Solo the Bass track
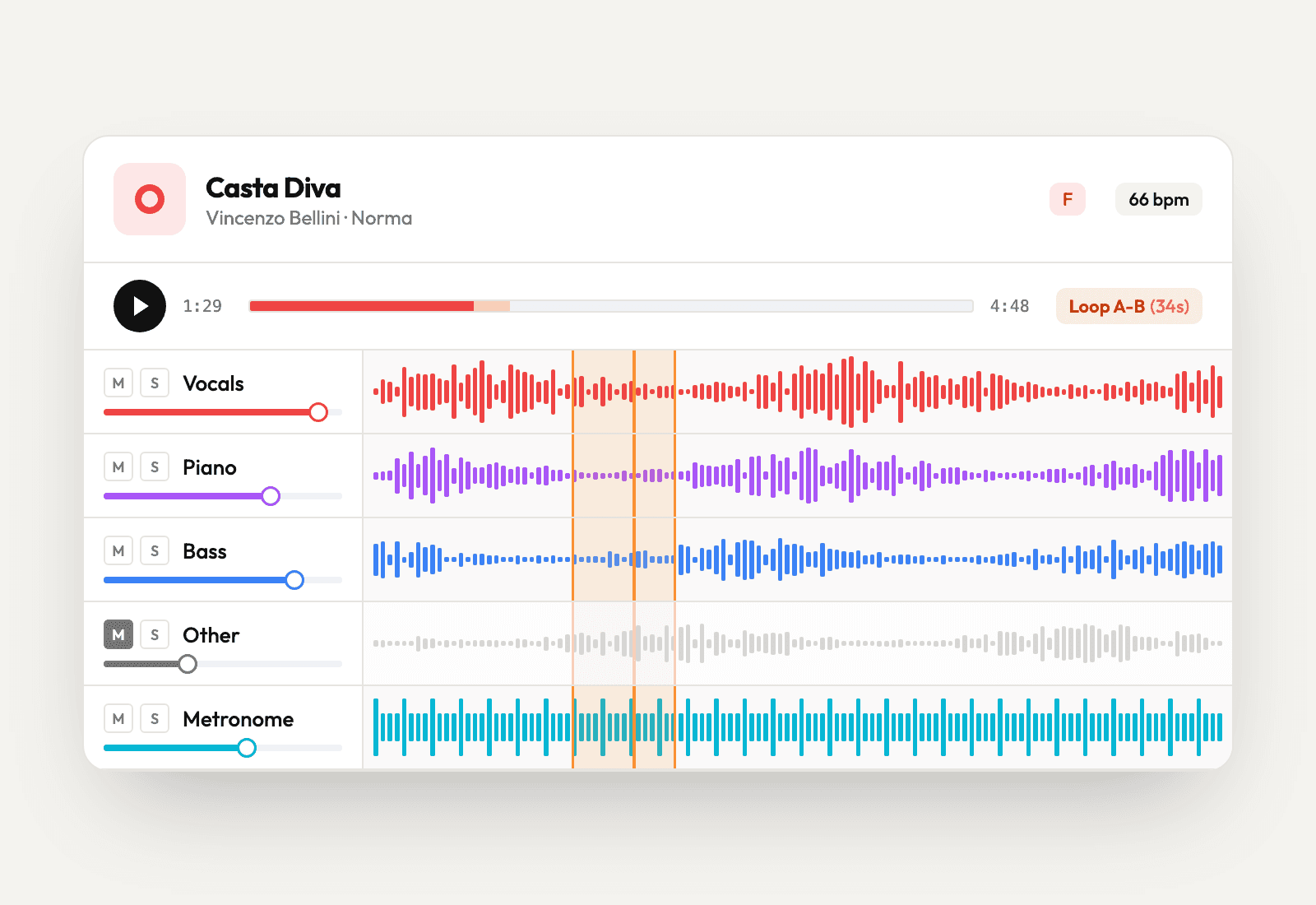 [x=155, y=550]
